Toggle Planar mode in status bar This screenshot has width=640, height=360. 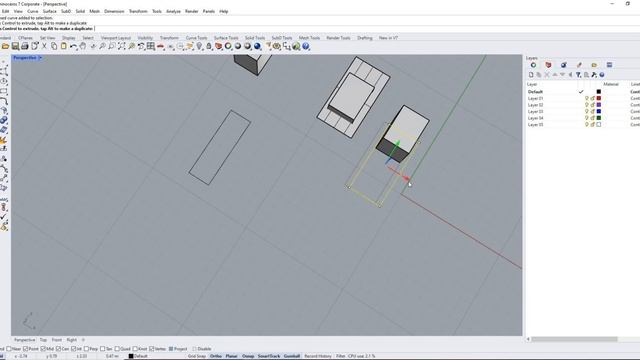231,356
